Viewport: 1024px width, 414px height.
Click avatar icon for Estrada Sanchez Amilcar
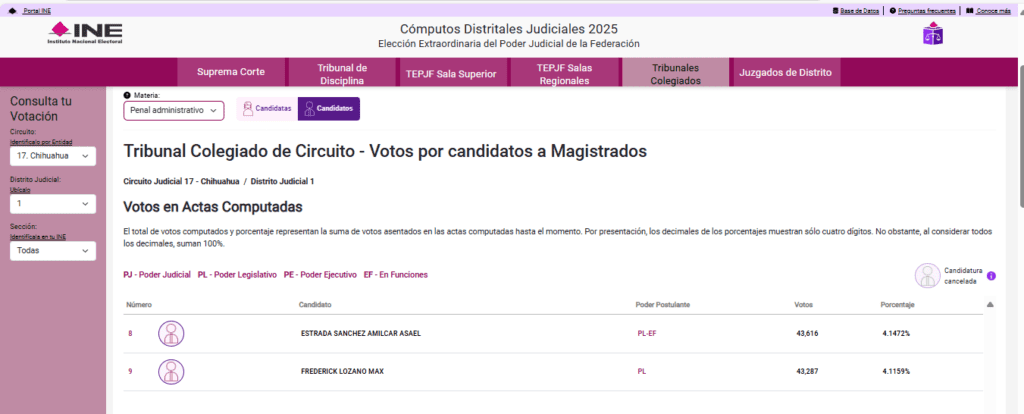pyautogui.click(x=171, y=333)
